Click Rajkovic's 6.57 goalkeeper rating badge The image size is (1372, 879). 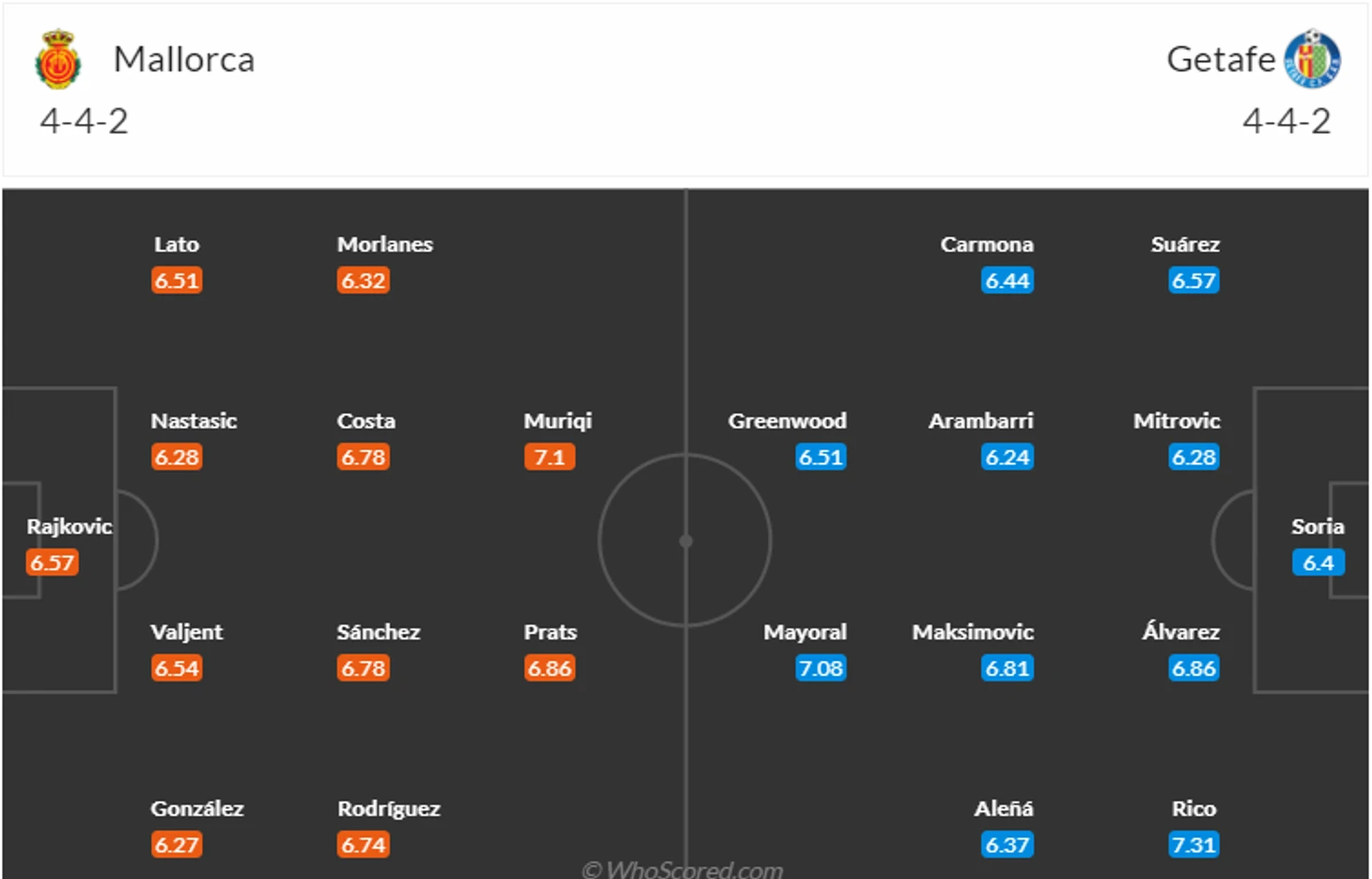pyautogui.click(x=52, y=562)
